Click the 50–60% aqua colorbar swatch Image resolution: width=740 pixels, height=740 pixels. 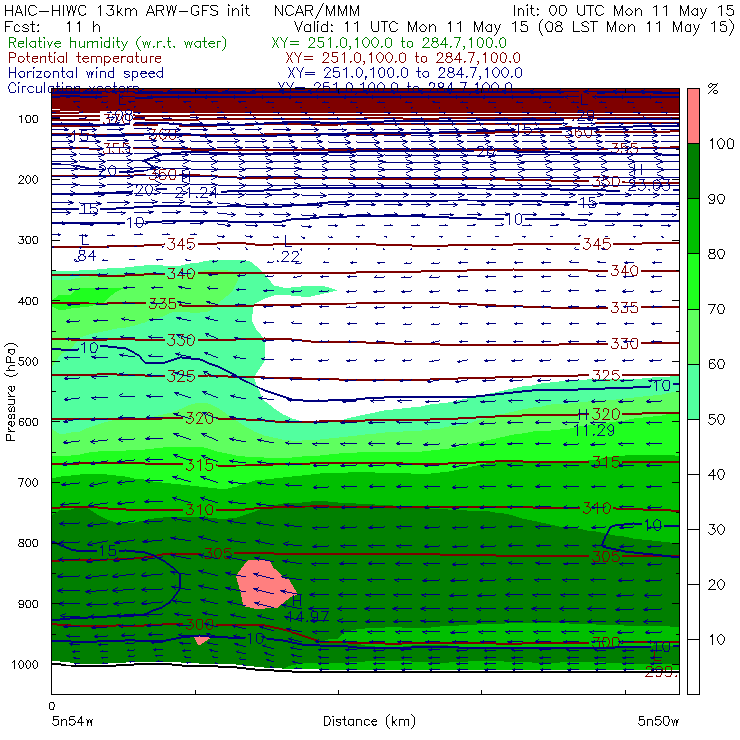point(693,391)
